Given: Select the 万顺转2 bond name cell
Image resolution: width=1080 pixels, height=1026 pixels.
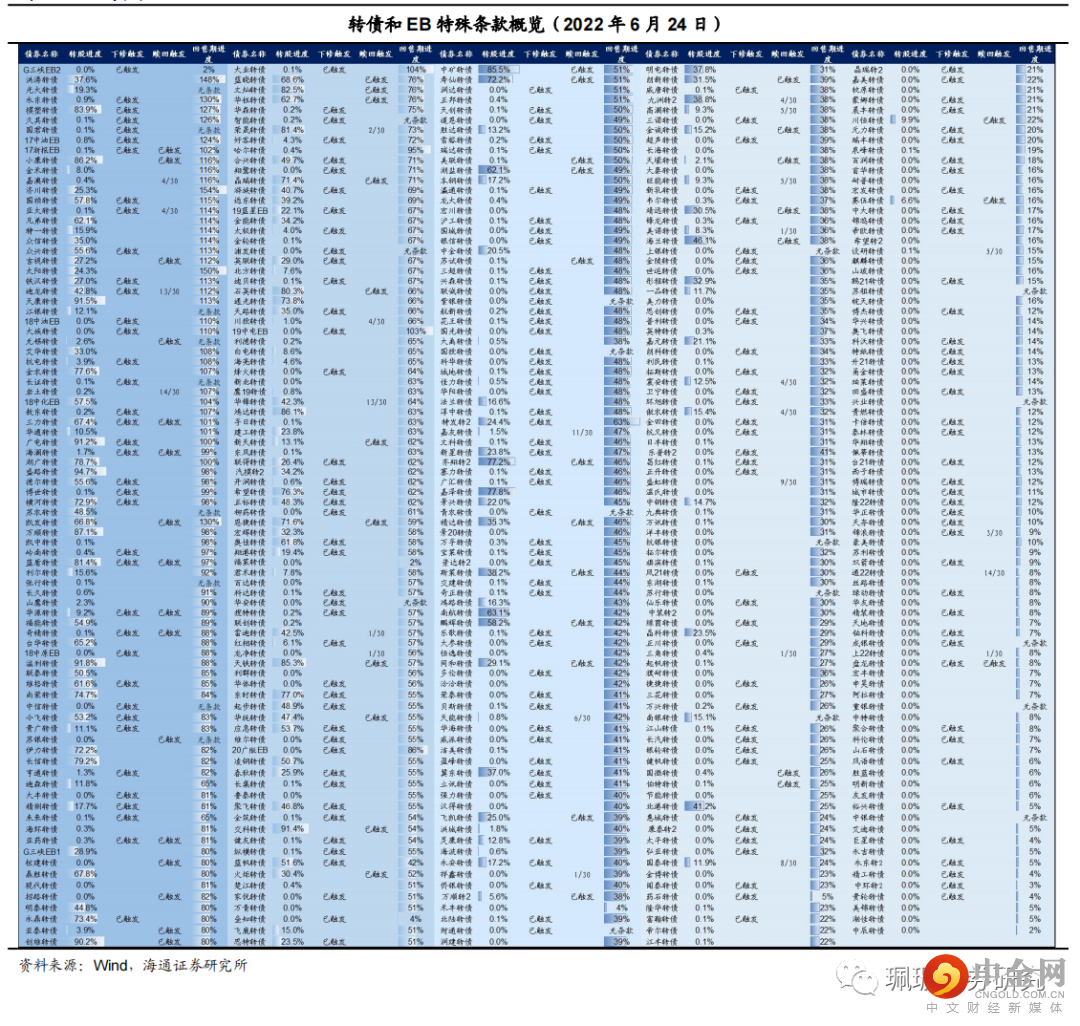Looking at the screenshot, I should tap(456, 897).
